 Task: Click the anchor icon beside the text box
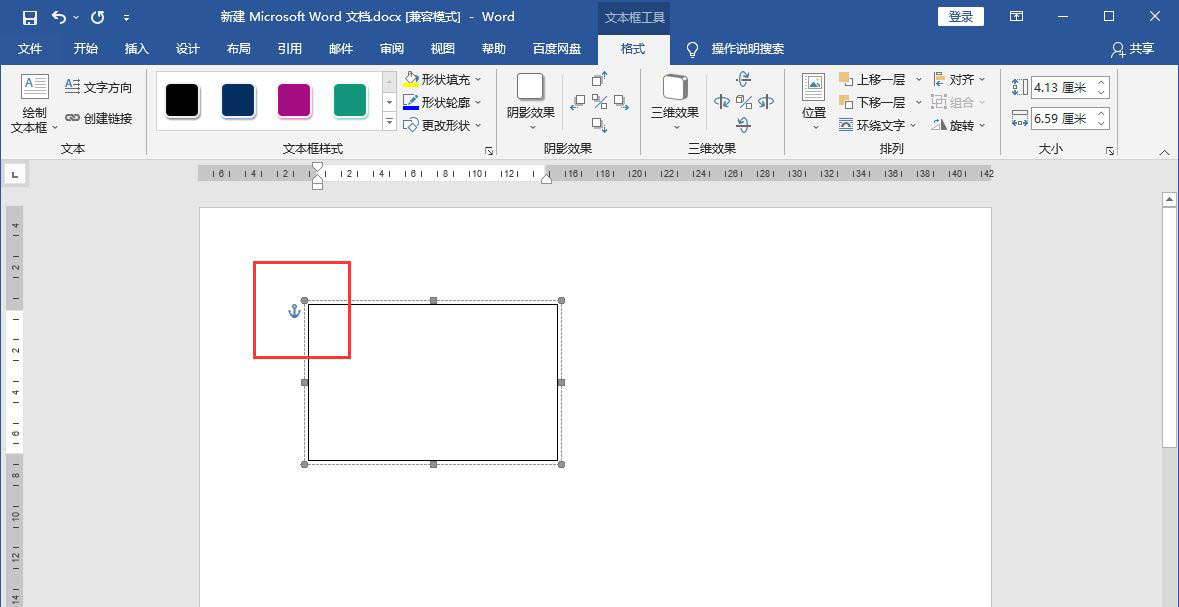pos(294,312)
